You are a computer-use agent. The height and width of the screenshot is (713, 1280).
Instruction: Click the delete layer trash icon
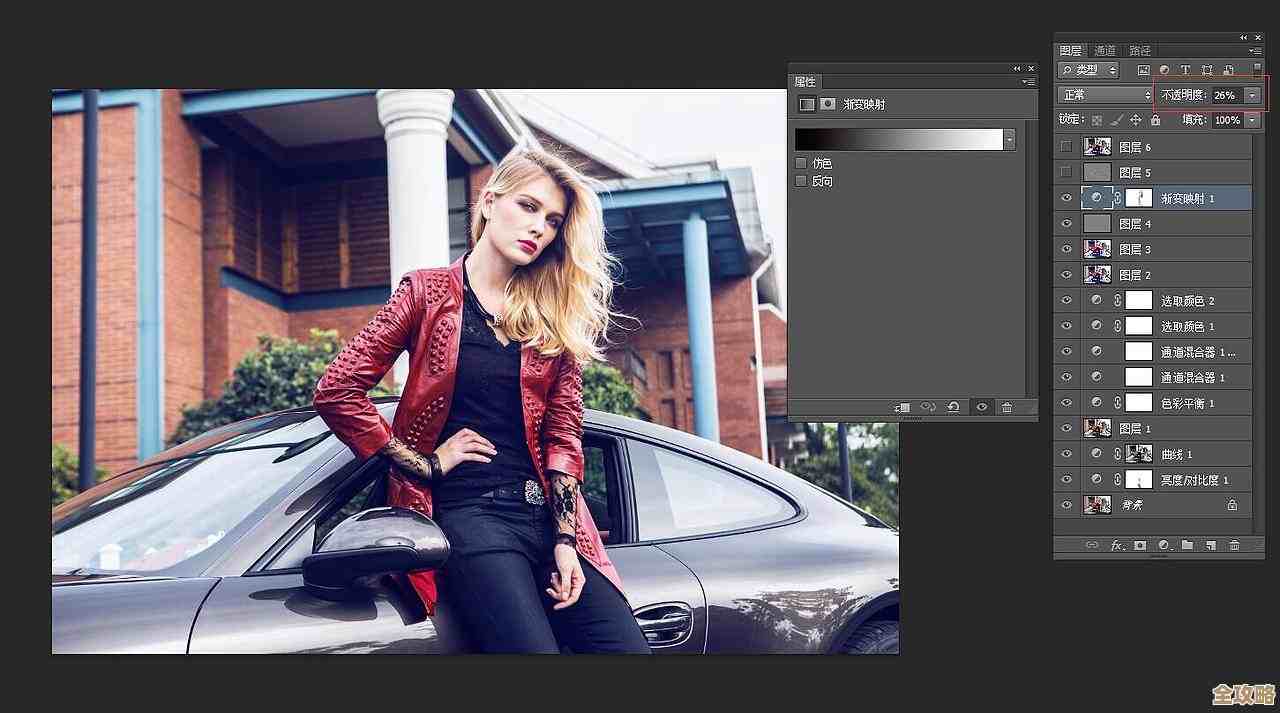click(1234, 545)
